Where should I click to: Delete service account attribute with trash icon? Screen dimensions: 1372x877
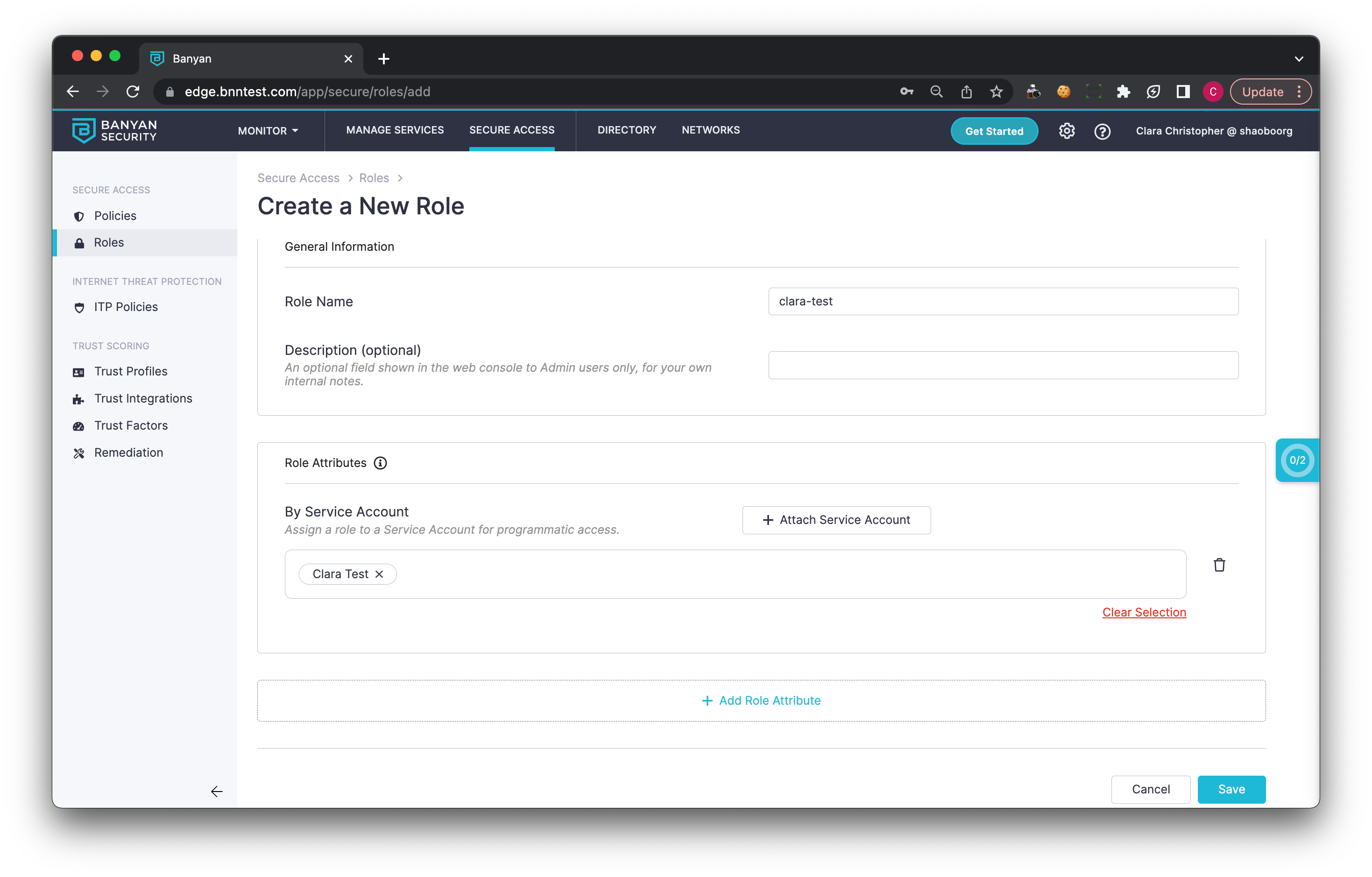[x=1219, y=565]
